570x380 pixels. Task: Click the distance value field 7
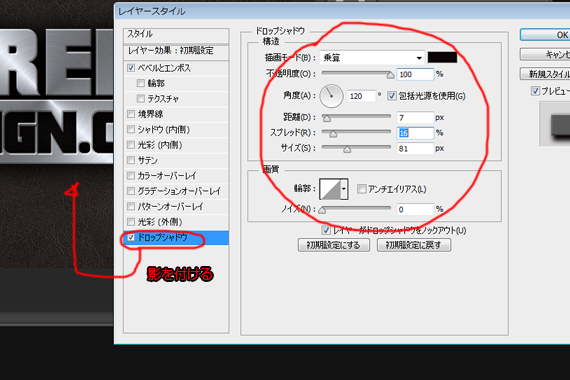[415, 117]
